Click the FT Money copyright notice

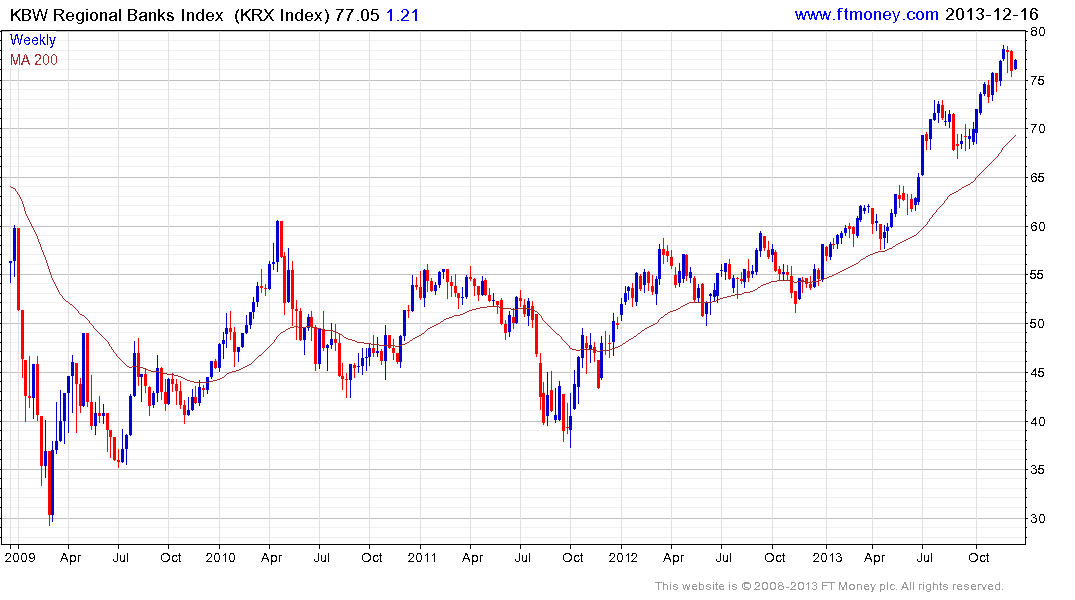coord(829,586)
